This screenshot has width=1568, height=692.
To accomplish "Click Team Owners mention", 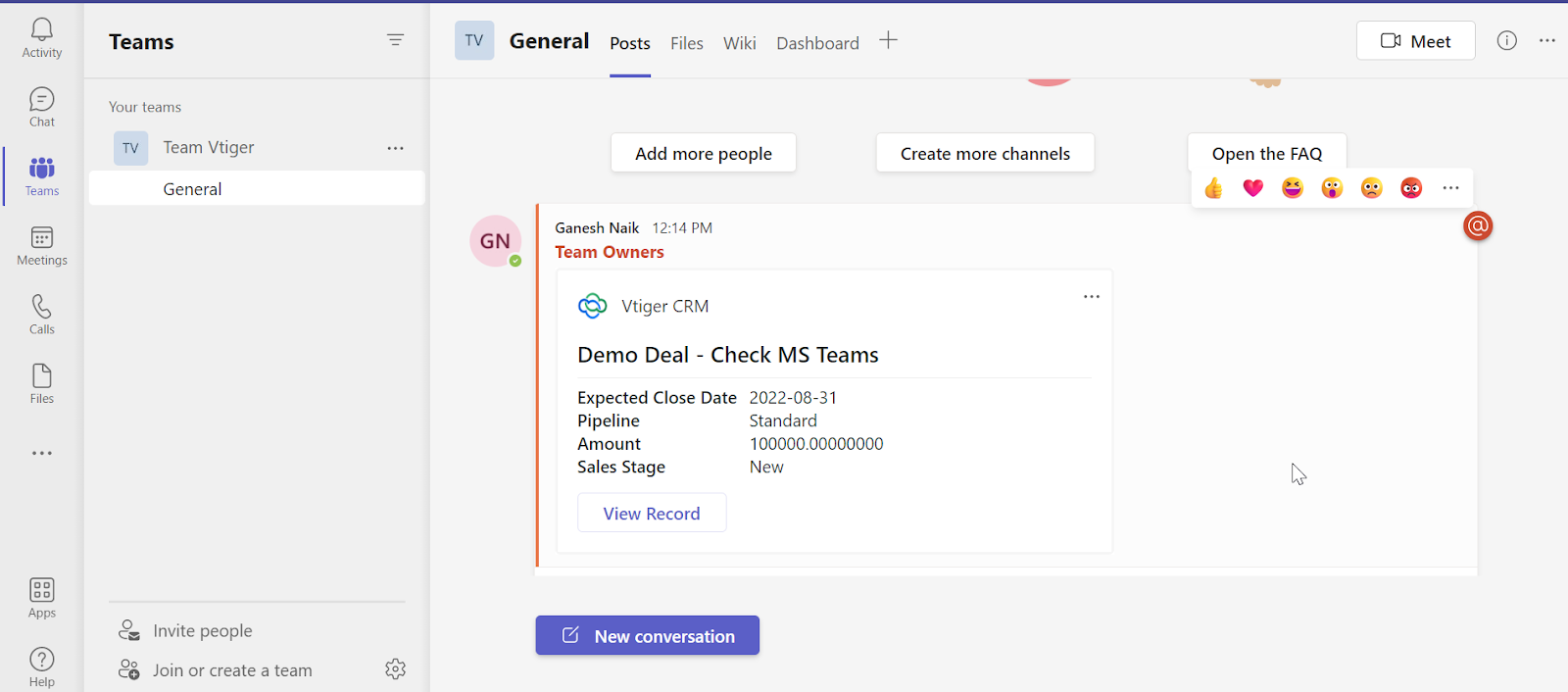I will (610, 253).
